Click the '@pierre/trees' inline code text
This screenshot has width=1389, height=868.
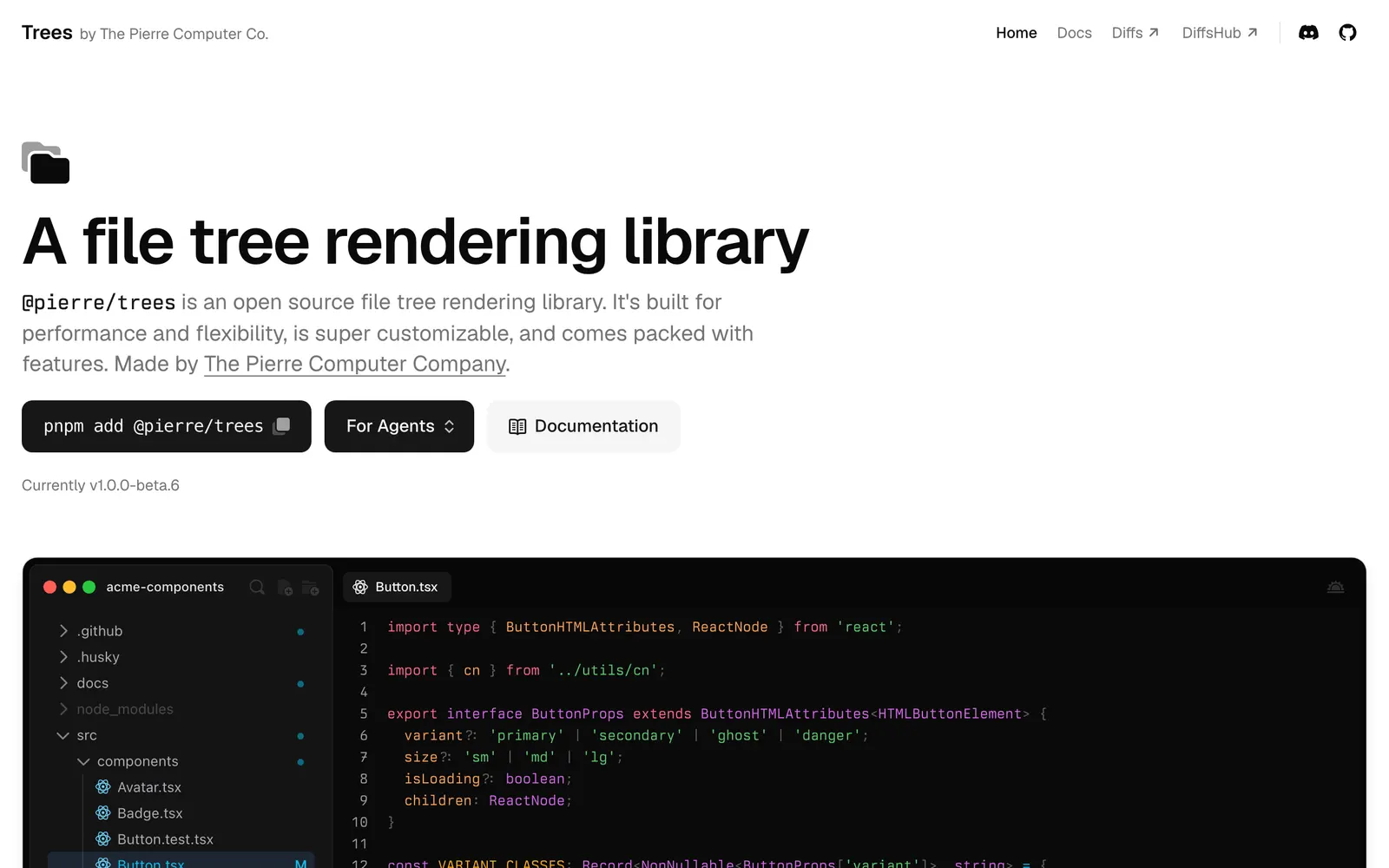(99, 303)
